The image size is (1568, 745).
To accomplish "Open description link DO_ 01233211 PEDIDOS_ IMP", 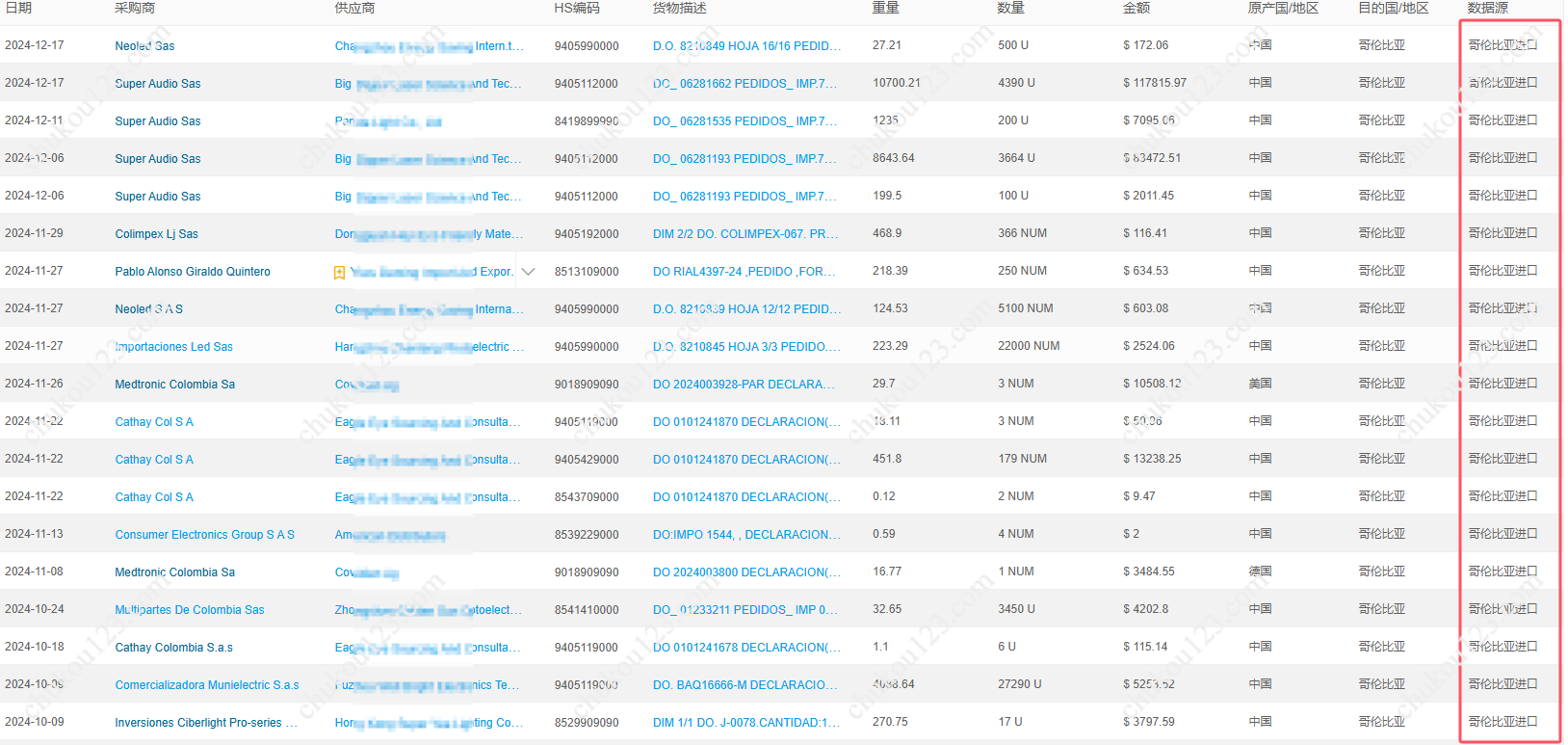I will (x=745, y=610).
